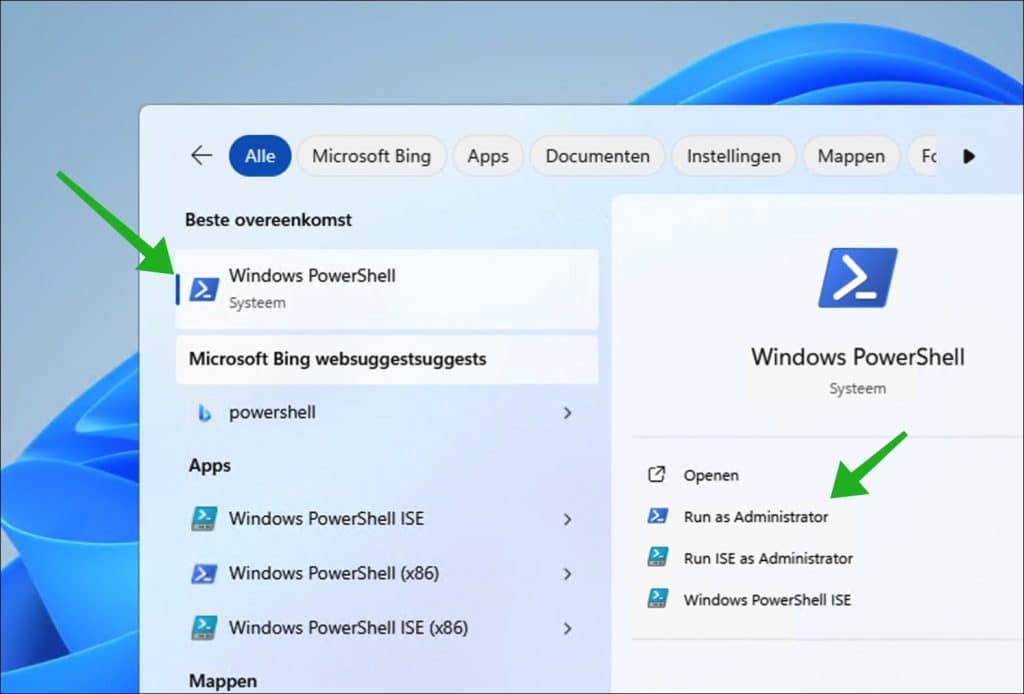Viewport: 1024px width, 694px height.
Task: Choose Run ISE as Administrator
Action: 767,558
